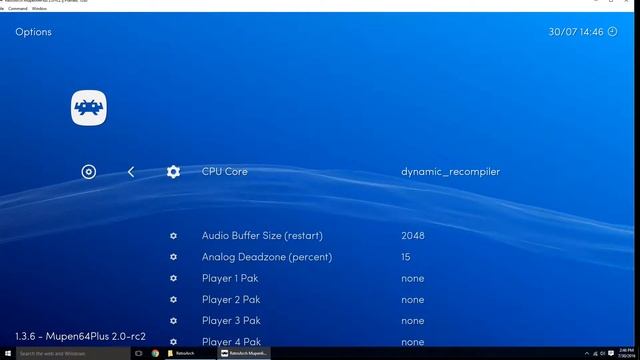640x360 pixels.
Task: Change Player 3 Pak value none
Action: tap(413, 321)
